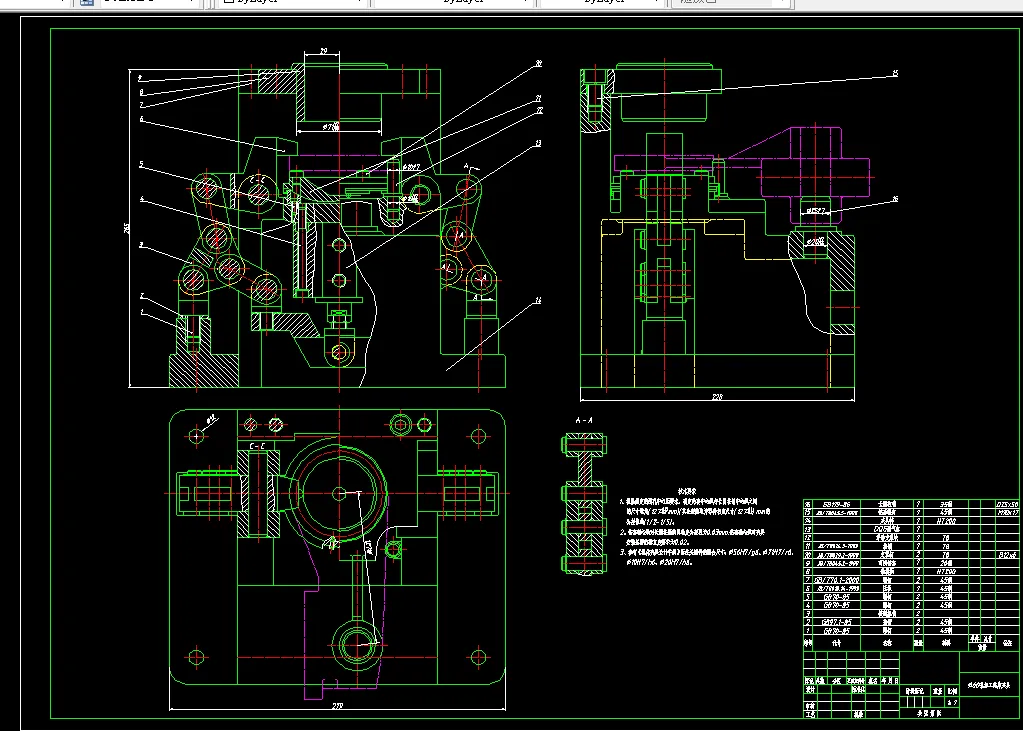Viewport: 1023px width, 731px height.
Task: Select part balloon number 5 on the left
Action: click(x=141, y=164)
